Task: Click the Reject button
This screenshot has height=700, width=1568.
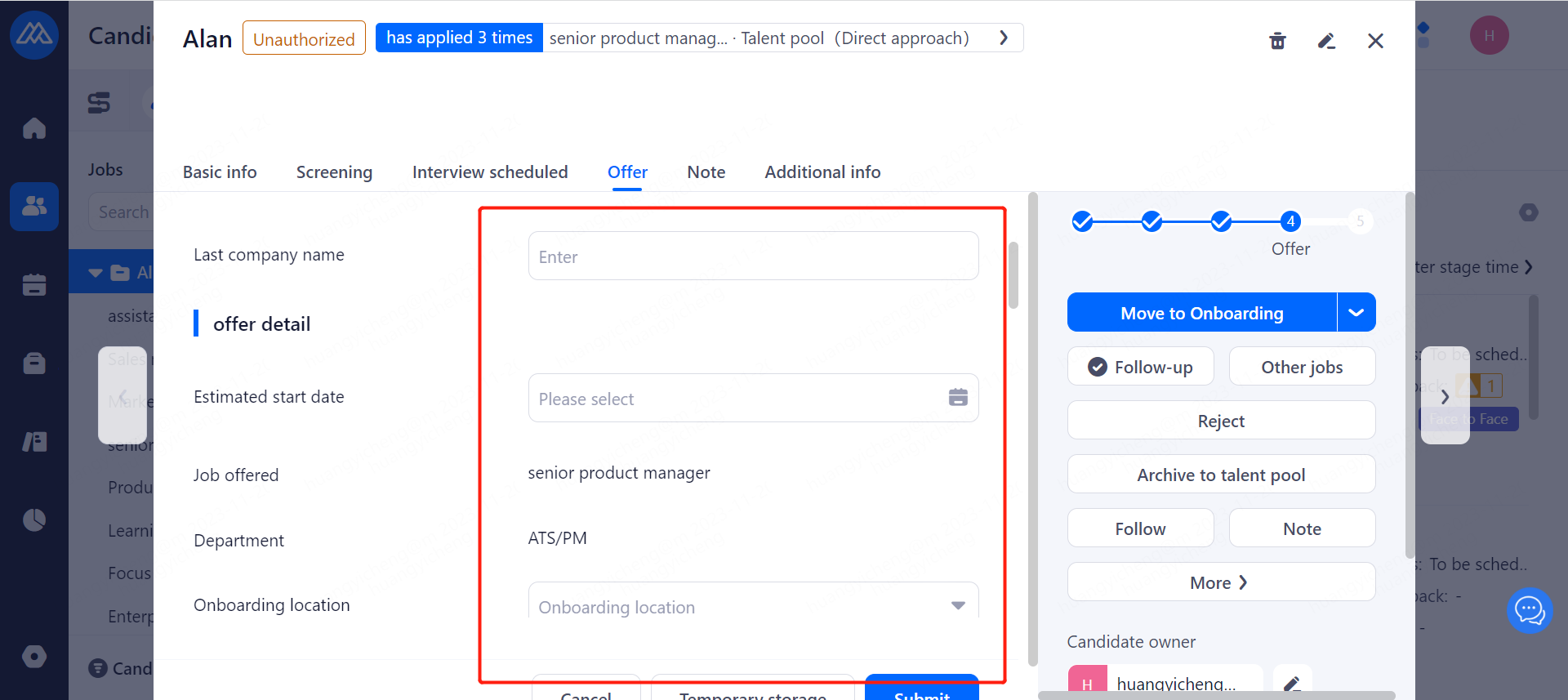Action: [x=1220, y=421]
